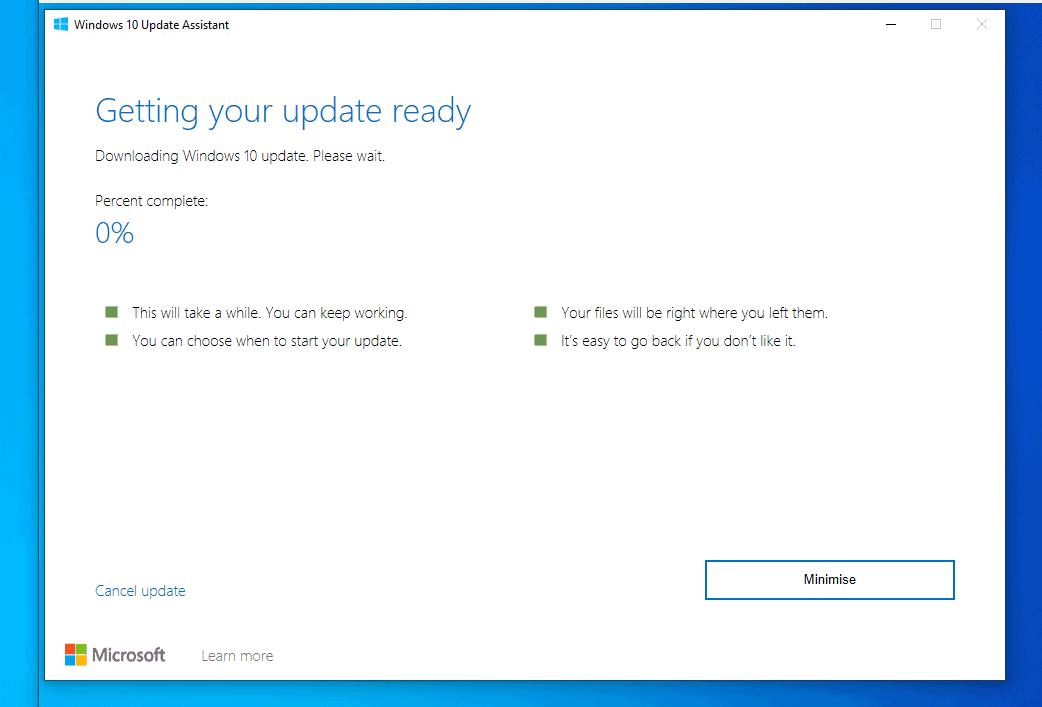Screen dimensions: 1042x707
Task: Select the Minimise button
Action: 829,579
